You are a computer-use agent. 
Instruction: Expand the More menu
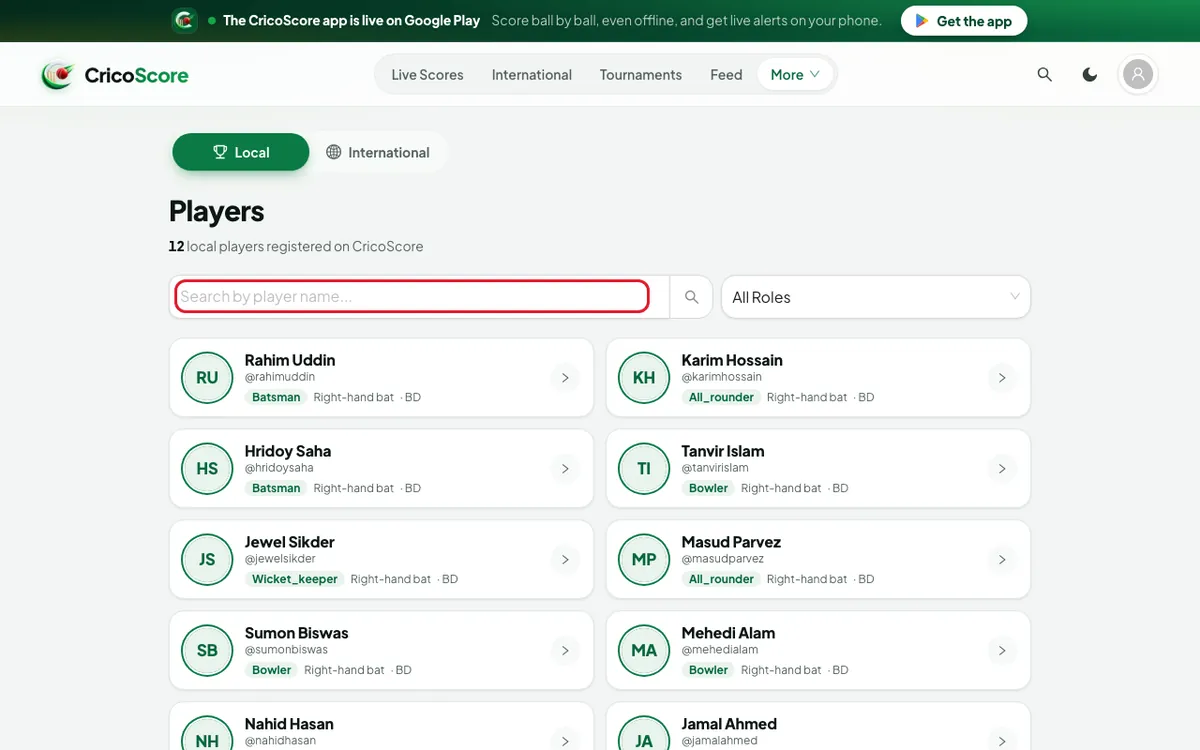795,75
